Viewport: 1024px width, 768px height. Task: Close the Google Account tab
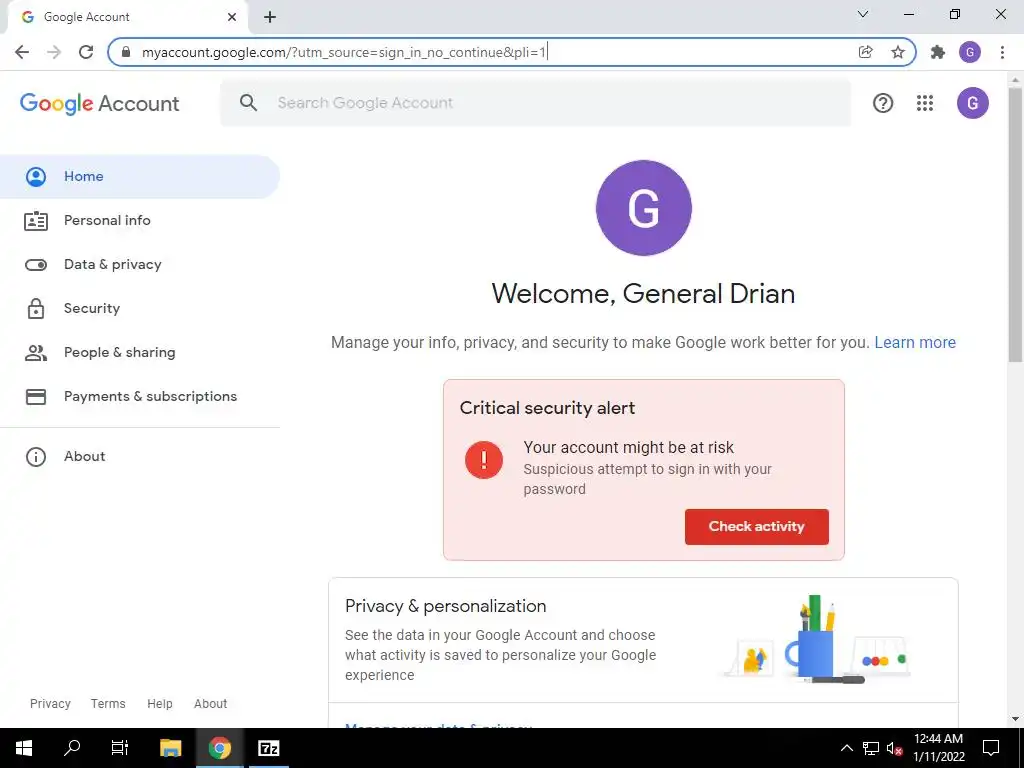[232, 17]
